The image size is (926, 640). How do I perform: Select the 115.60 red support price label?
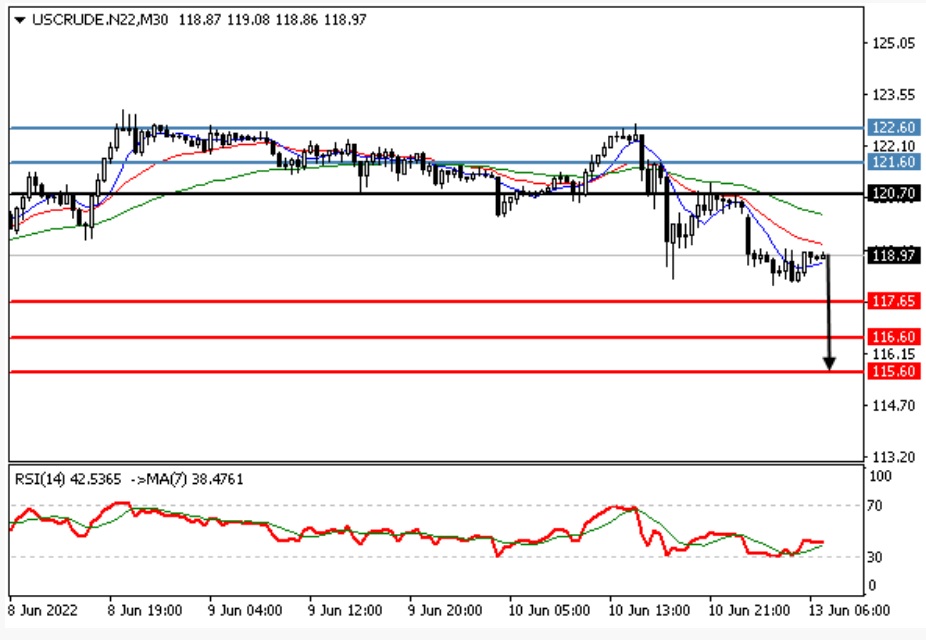click(893, 371)
